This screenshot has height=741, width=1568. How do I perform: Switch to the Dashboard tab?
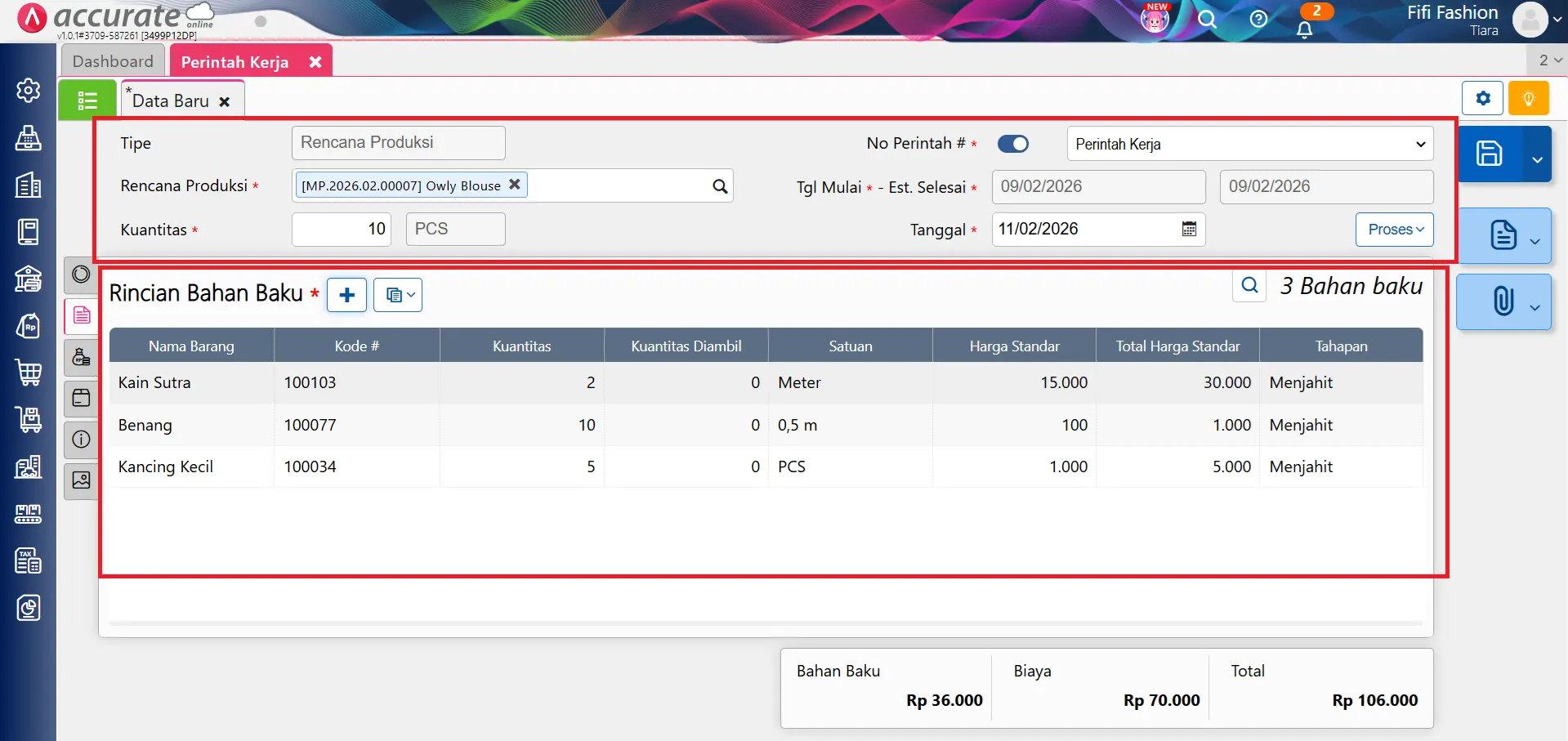(113, 61)
